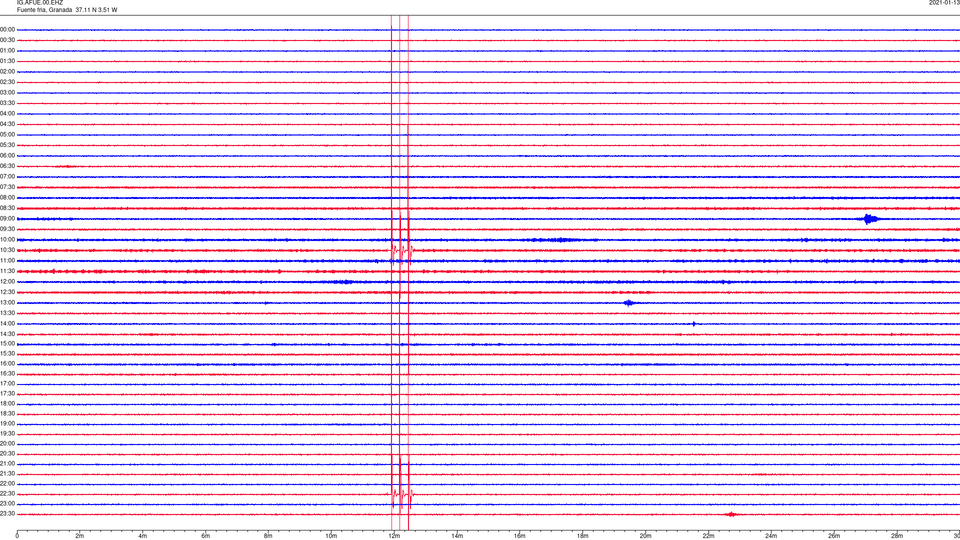Viewport: 960px width, 540px height.
Task: Click the 20m tick label on time axis
Action: 645,536
